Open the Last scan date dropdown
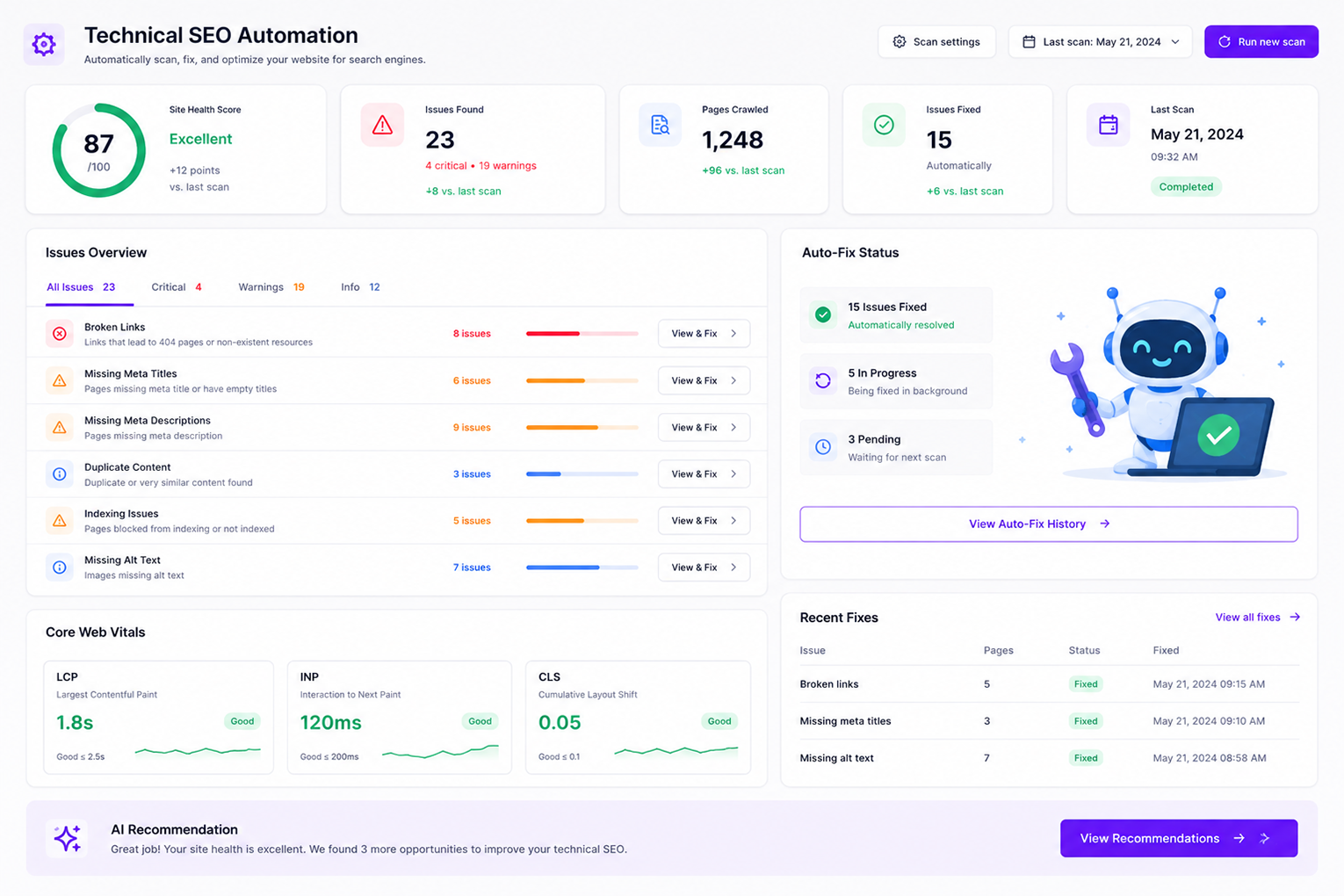 pyautogui.click(x=1100, y=41)
